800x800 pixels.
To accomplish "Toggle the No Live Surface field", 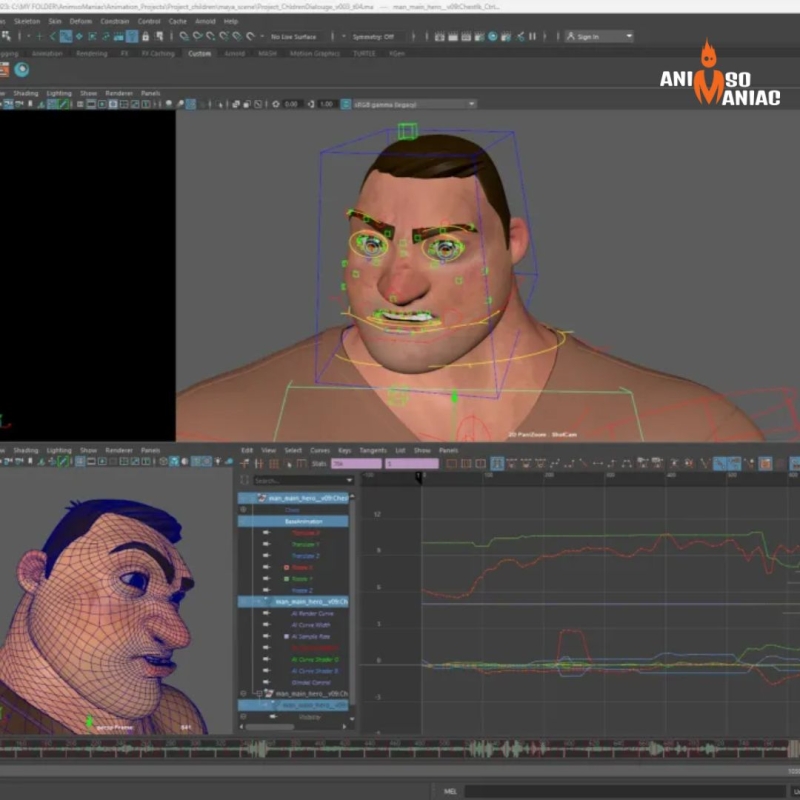I will click(295, 37).
